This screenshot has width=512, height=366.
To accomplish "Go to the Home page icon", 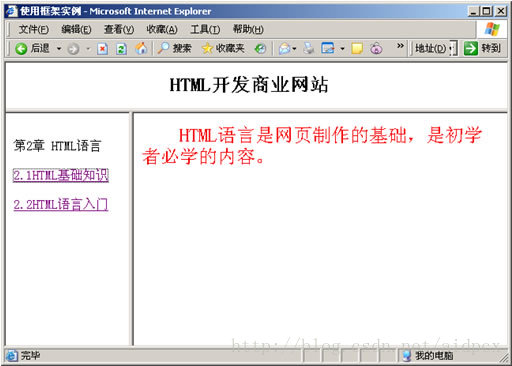I will tap(141, 49).
